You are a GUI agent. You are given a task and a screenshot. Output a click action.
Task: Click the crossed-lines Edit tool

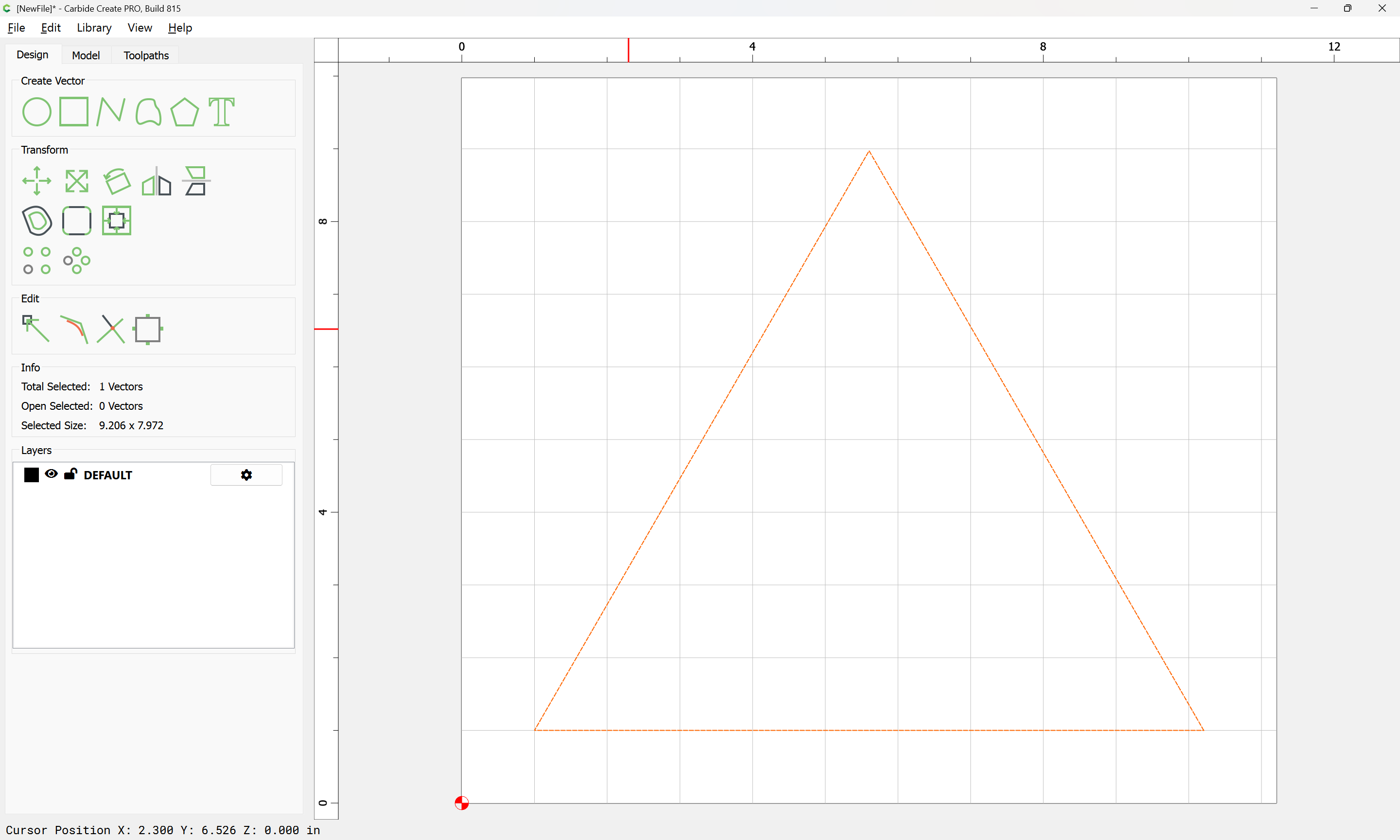coord(111,329)
